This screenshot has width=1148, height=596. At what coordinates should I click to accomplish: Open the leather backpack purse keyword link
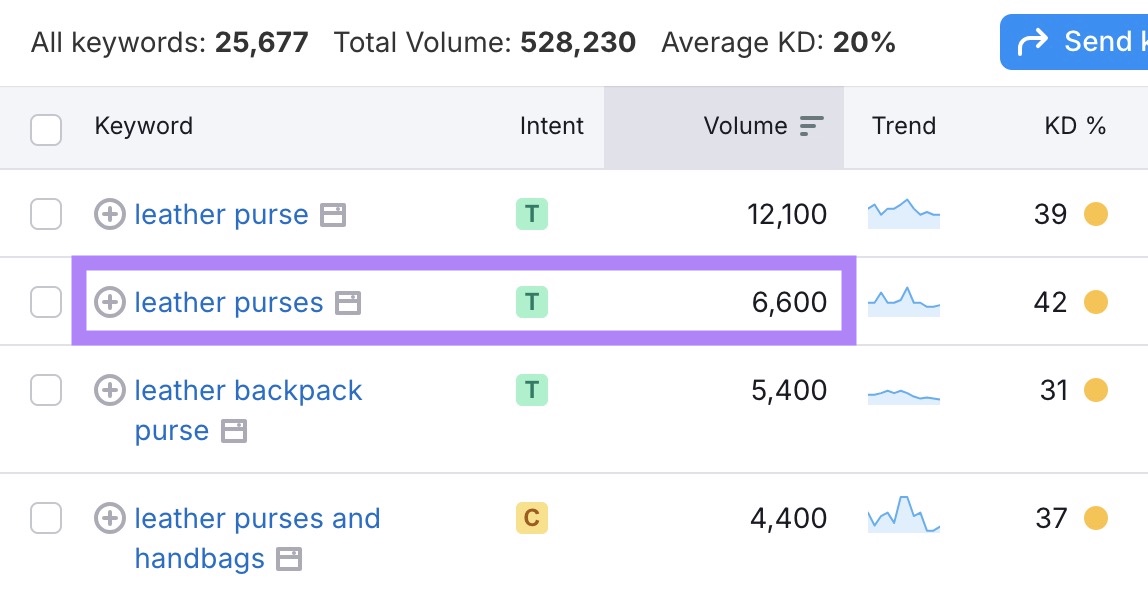(x=246, y=390)
